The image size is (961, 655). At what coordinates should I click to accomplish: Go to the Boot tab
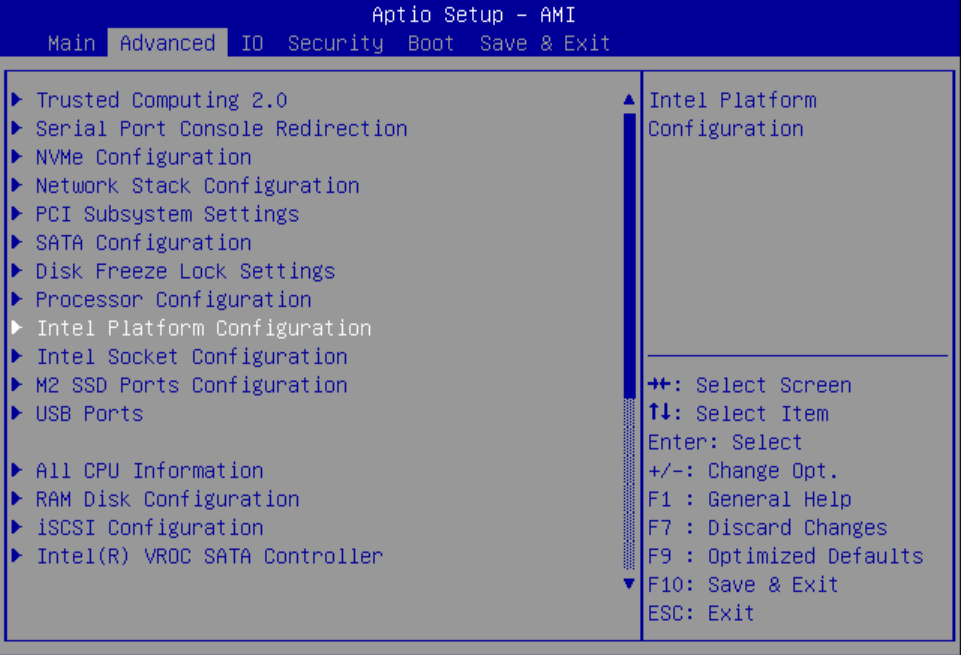coord(431,43)
